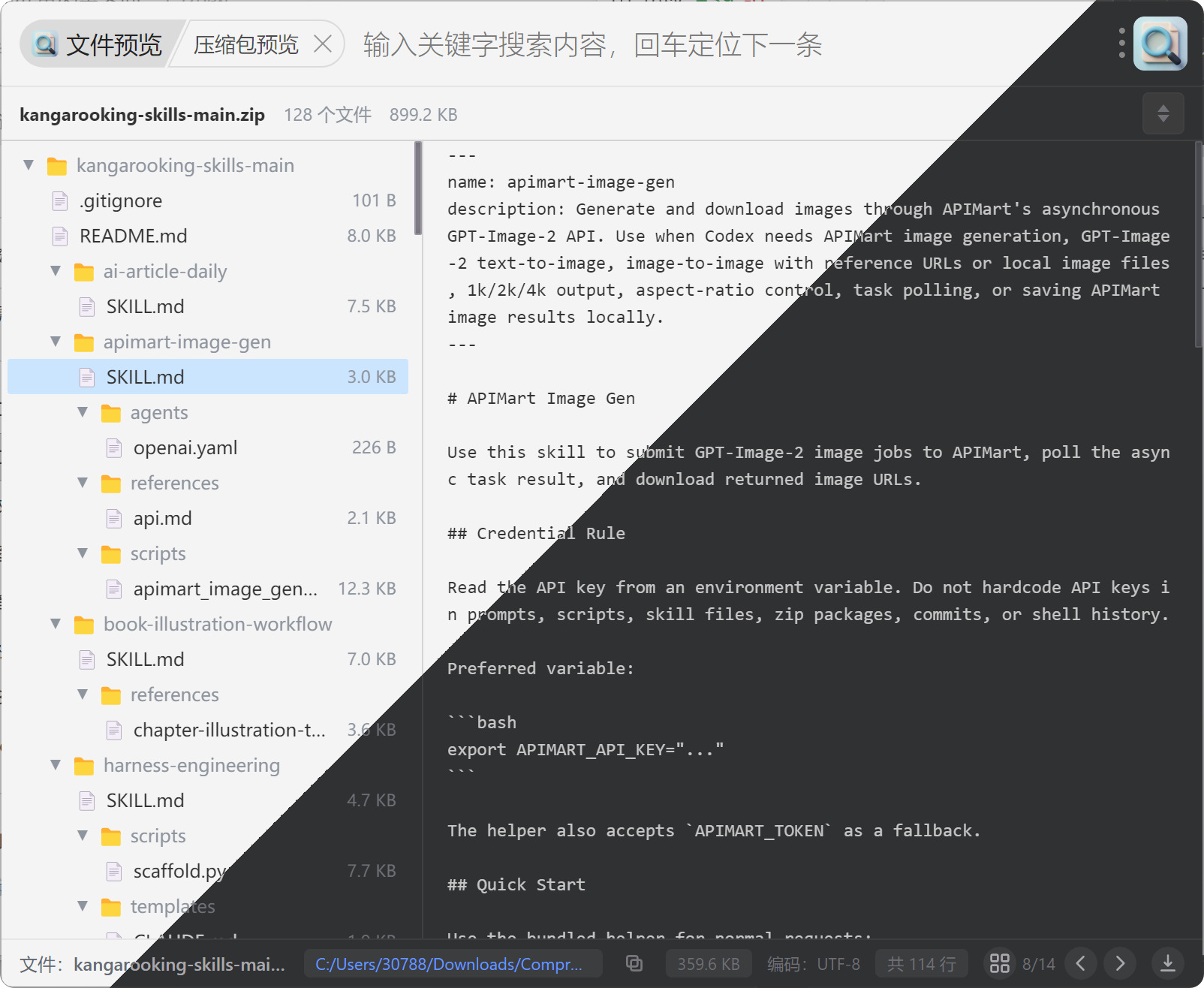Click the kangarooking-skills-main.zip archive name
The image size is (1204, 988).
[142, 114]
